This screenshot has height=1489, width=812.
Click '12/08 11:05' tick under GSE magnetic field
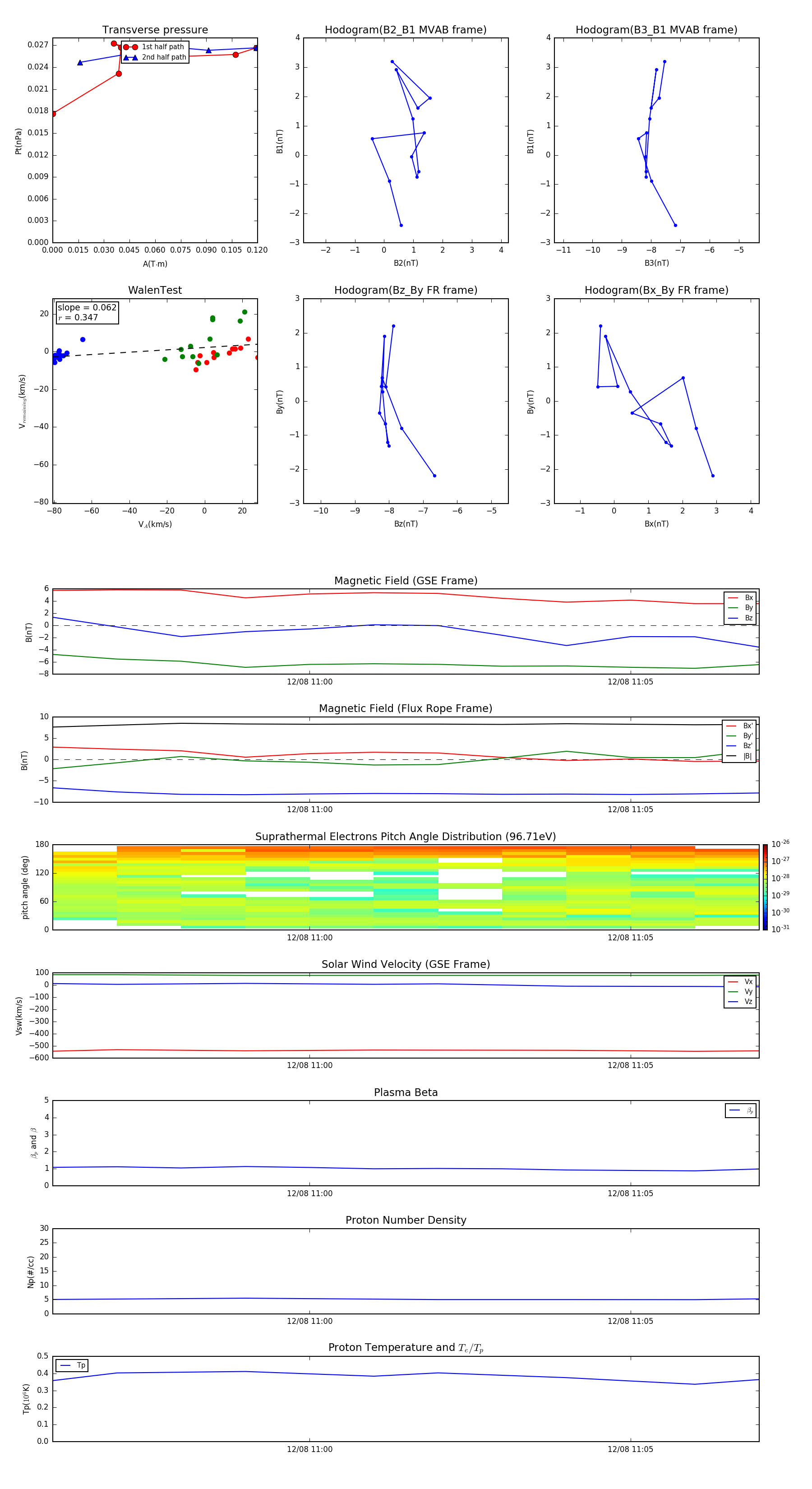[x=630, y=682]
